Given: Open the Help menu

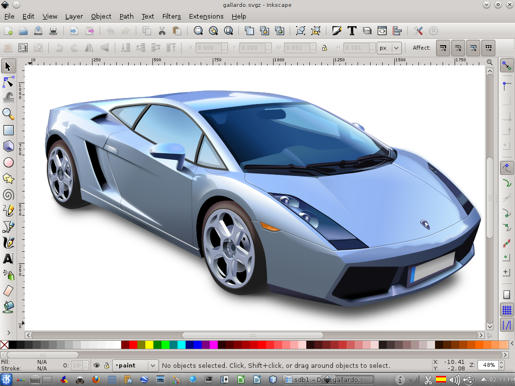Looking at the screenshot, I should [239, 16].
